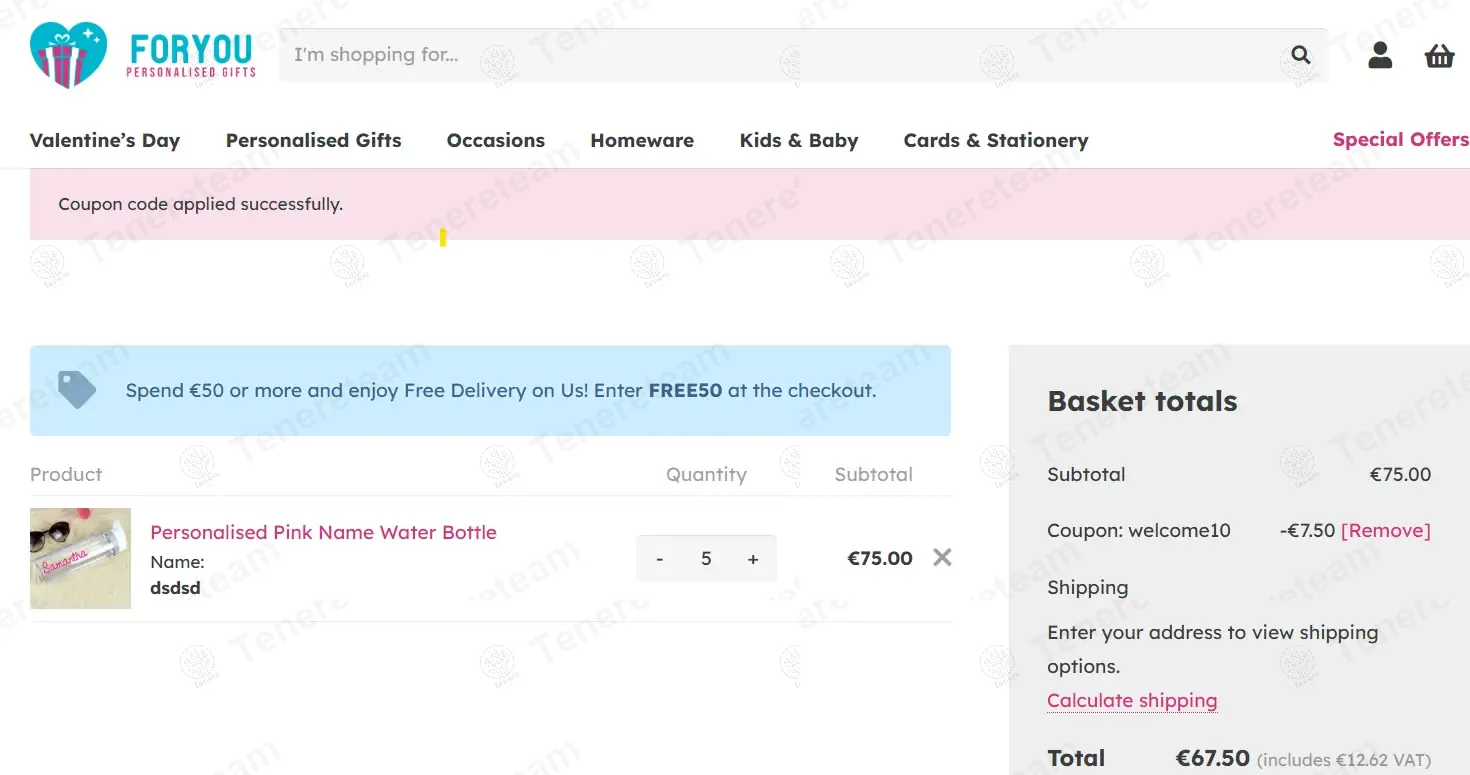1470x775 pixels.
Task: Open the Valentine's Day menu
Action: (105, 141)
